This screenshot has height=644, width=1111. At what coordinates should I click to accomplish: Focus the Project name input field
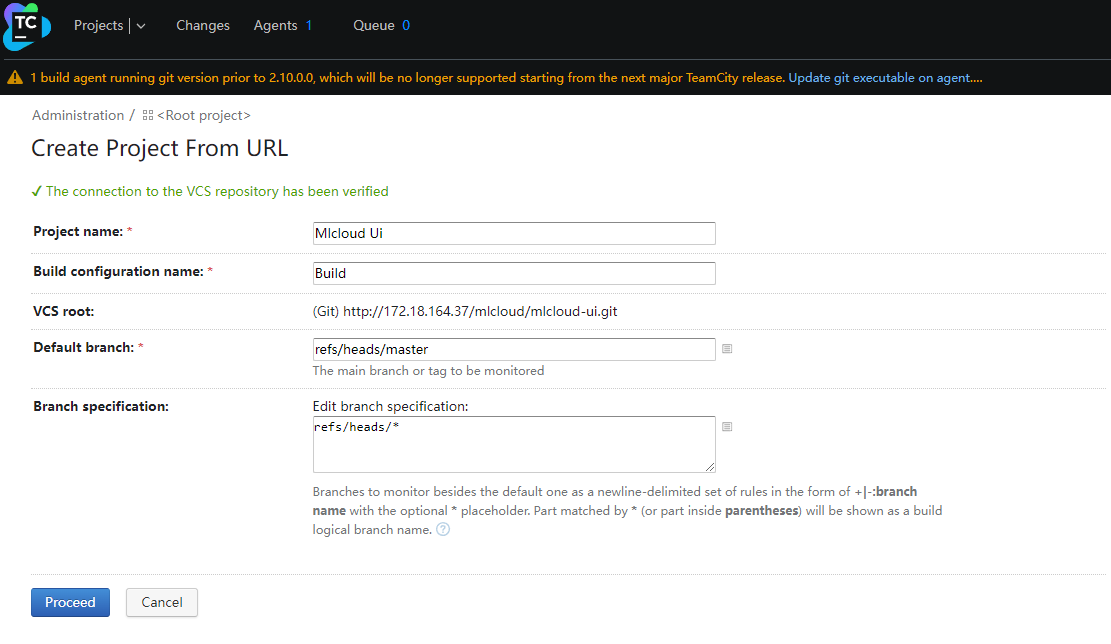[514, 233]
